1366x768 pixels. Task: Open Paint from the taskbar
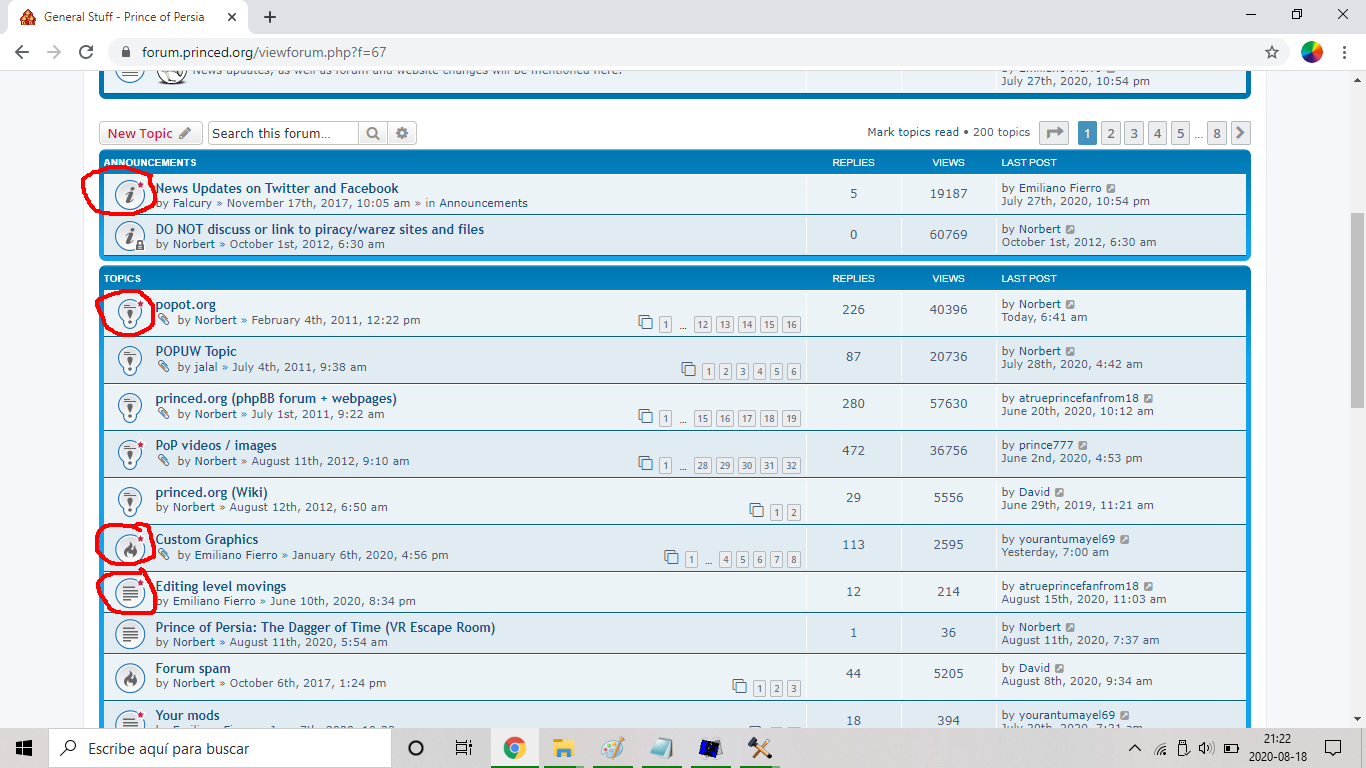coord(612,748)
